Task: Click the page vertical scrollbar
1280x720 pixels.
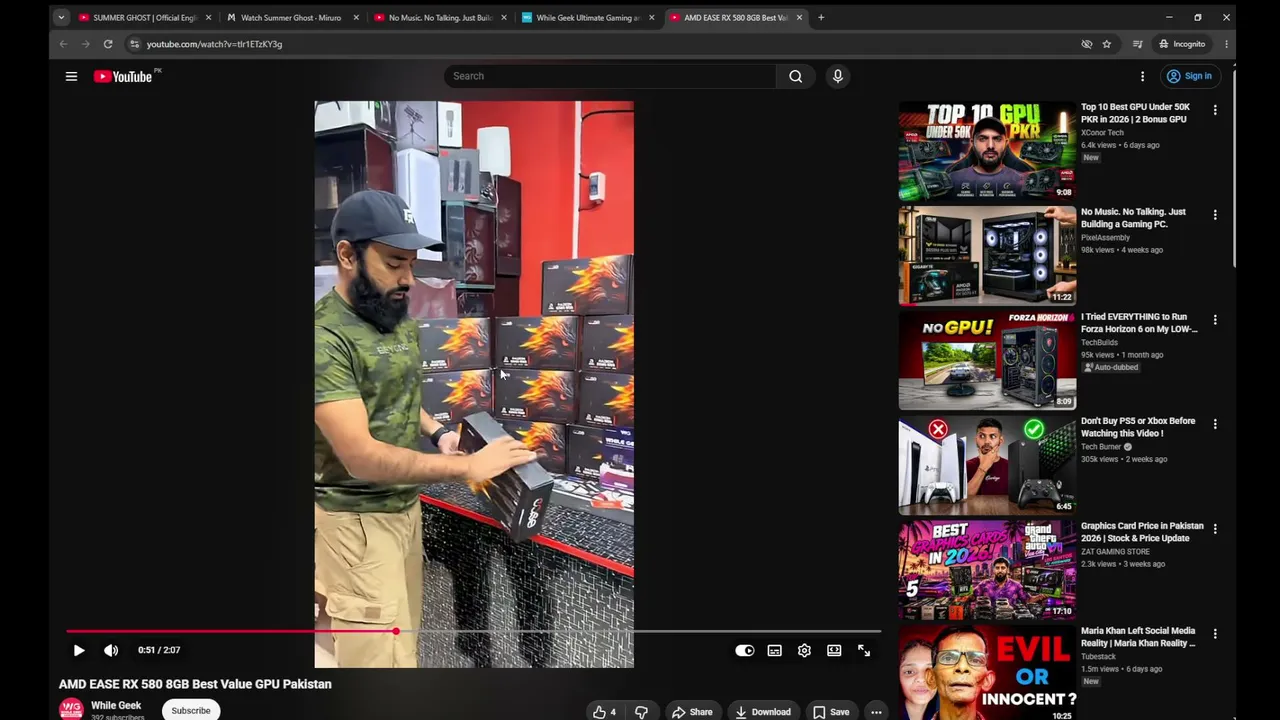Action: [x=1234, y=166]
